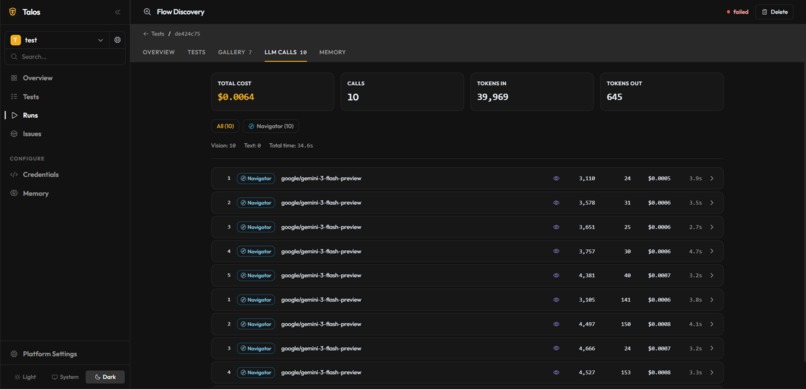Select the LLM Calls tab
Image resolution: width=806 pixels, height=389 pixels.
tap(286, 52)
